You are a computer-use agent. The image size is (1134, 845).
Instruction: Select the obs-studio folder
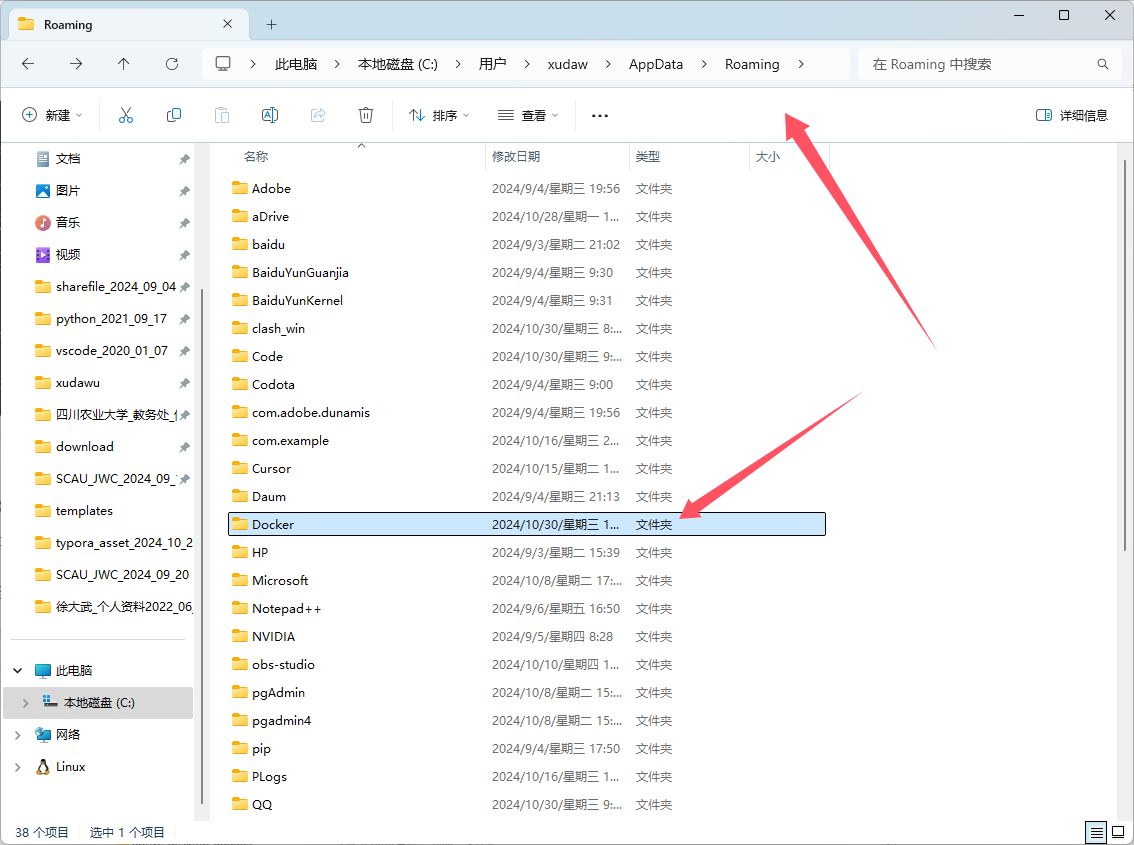coord(526,664)
